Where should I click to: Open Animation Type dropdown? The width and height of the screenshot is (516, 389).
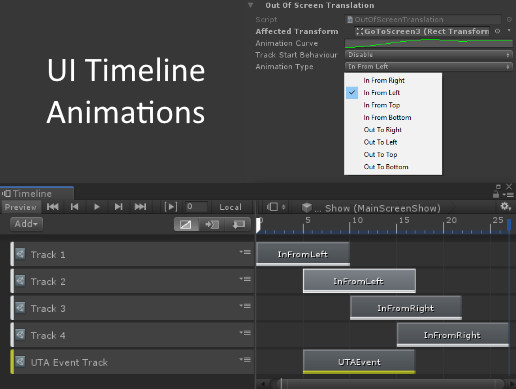click(428, 66)
